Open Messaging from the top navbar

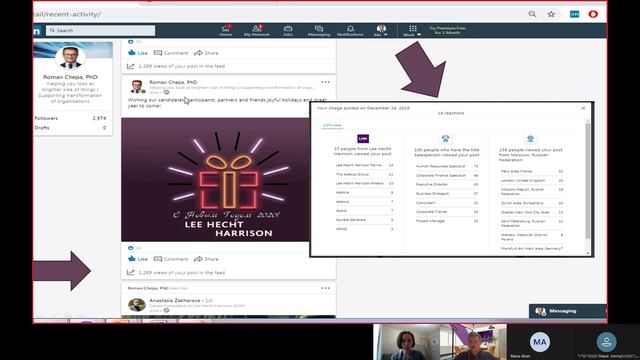coord(319,31)
